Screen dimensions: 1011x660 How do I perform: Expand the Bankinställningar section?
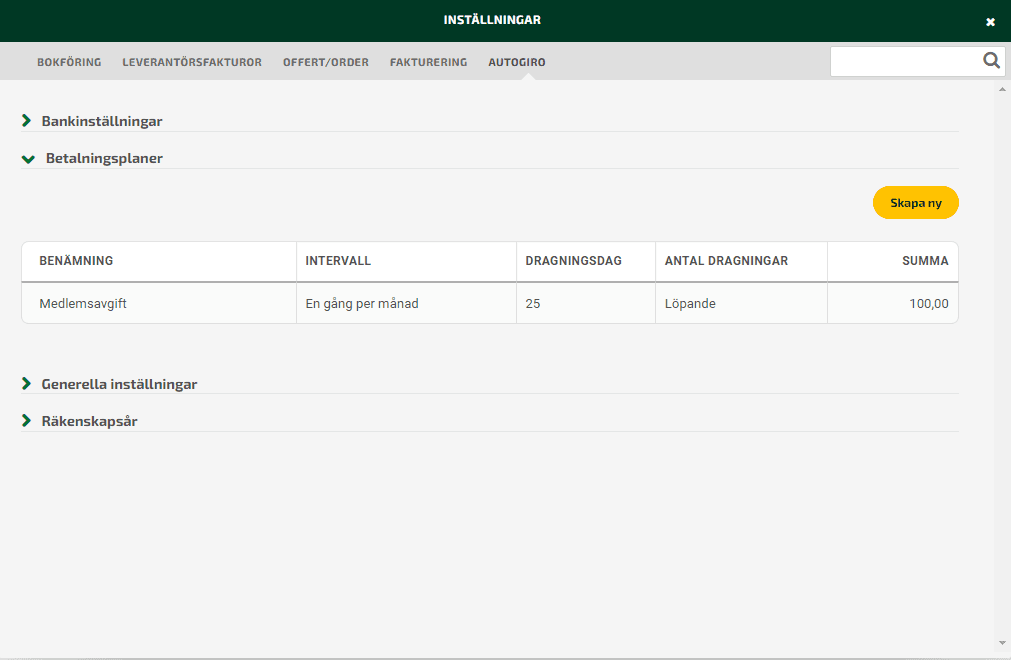[x=92, y=121]
